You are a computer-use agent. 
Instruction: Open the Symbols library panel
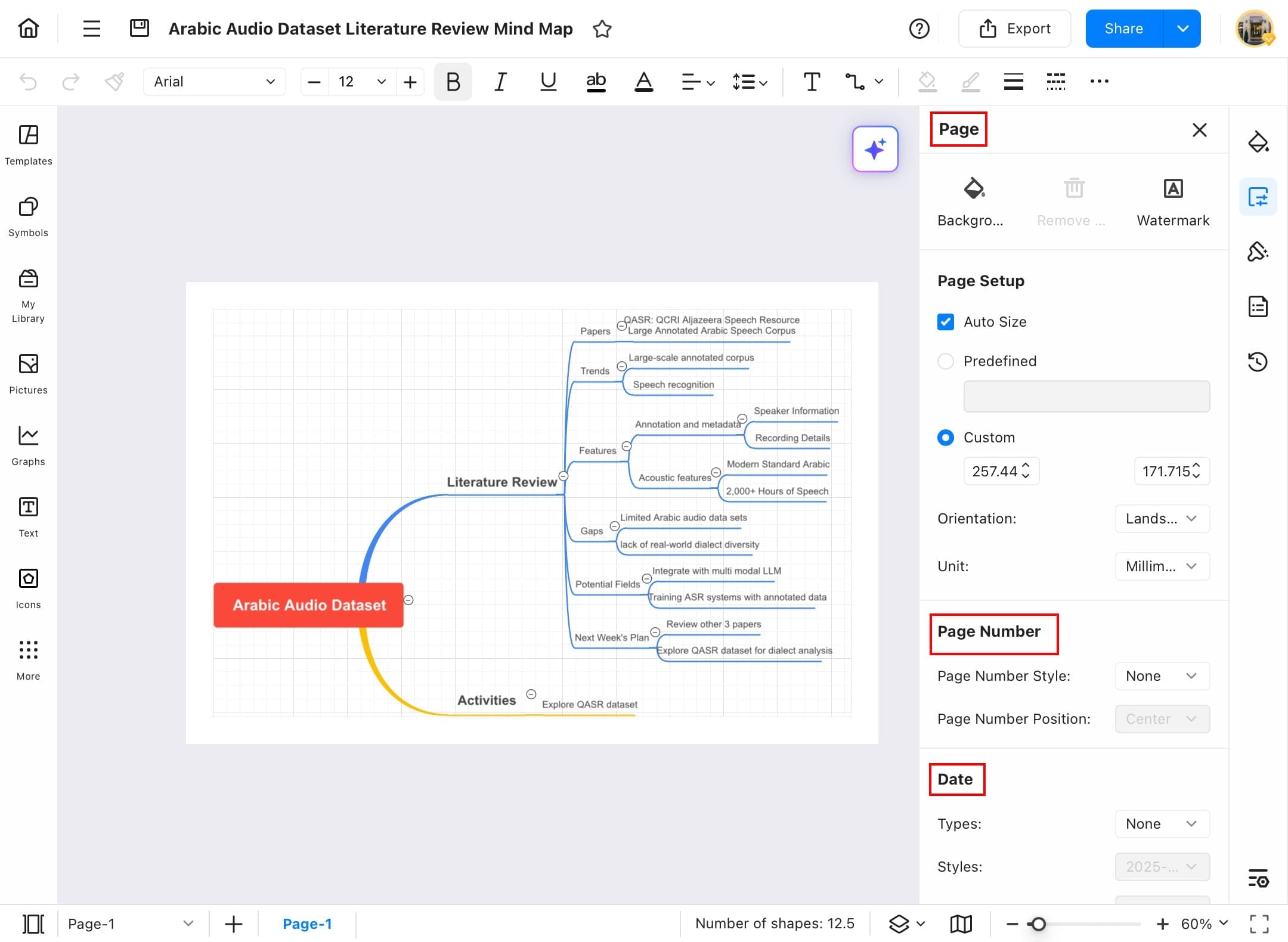(28, 216)
